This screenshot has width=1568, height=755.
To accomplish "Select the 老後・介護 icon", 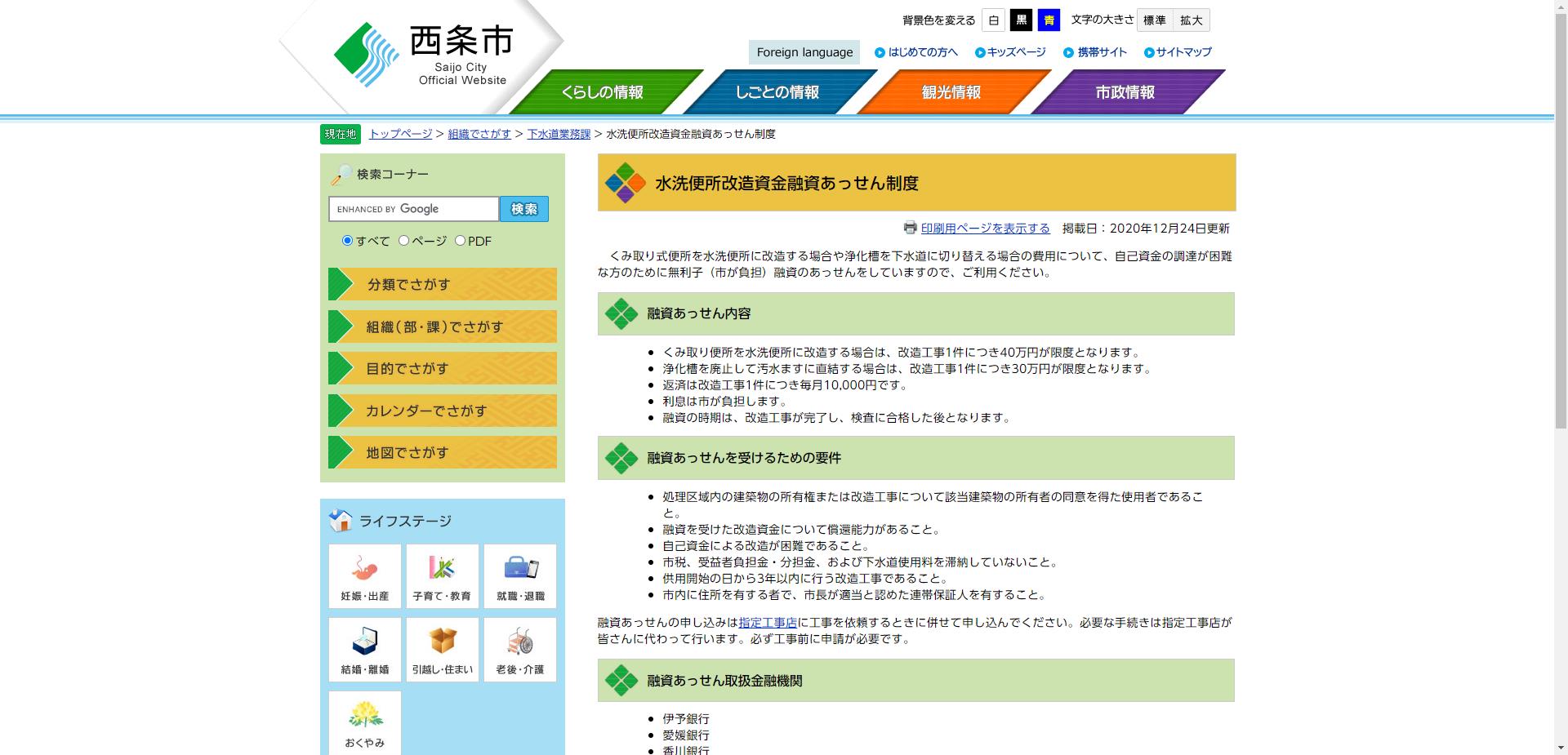I will [x=520, y=649].
